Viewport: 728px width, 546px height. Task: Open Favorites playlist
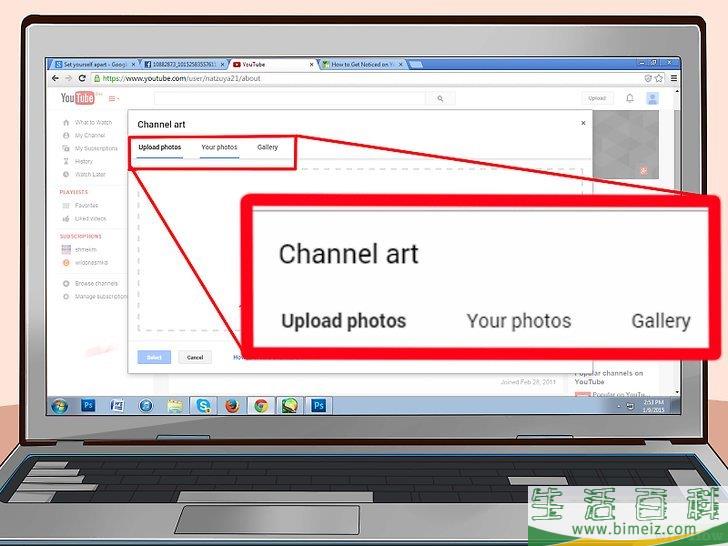86,205
